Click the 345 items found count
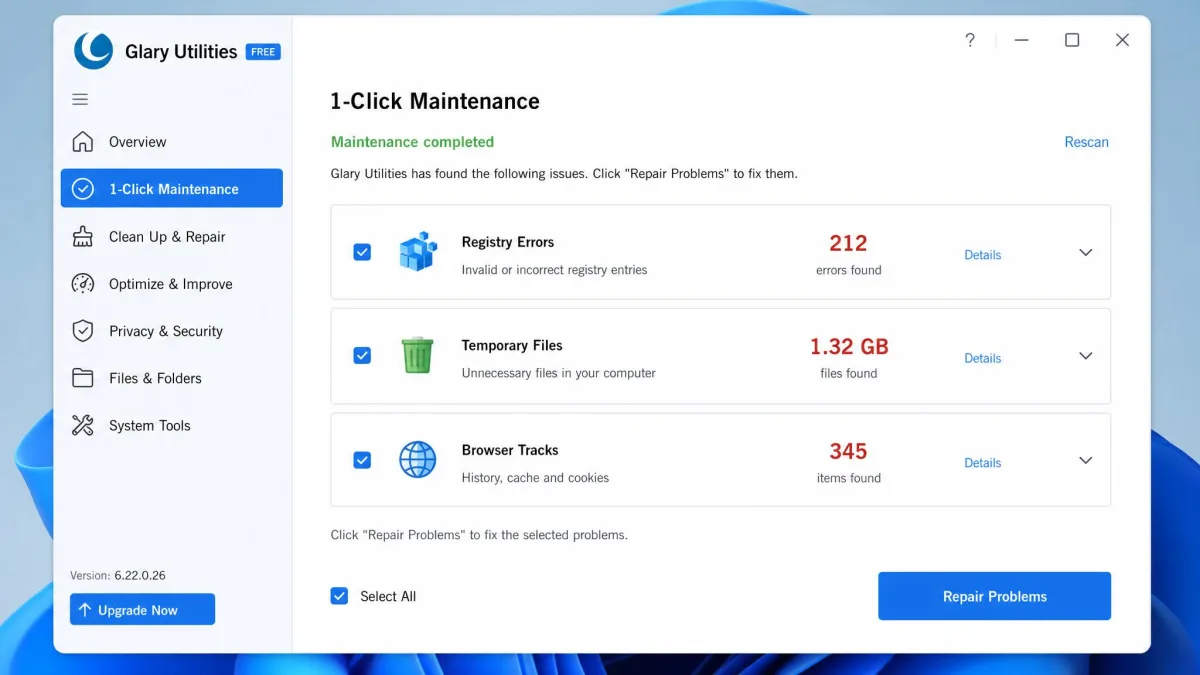Viewport: 1200px width, 675px height. 848,451
